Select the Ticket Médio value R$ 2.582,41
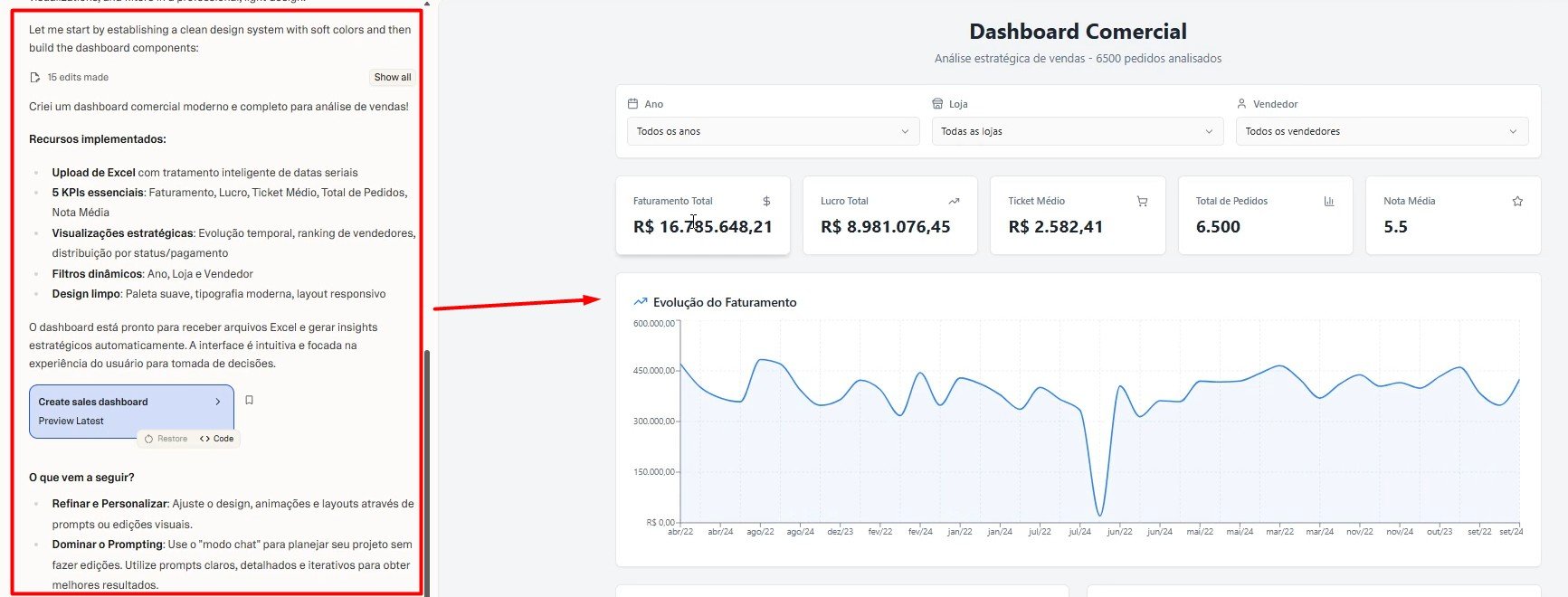Image resolution: width=1568 pixels, height=597 pixels. 1056,227
